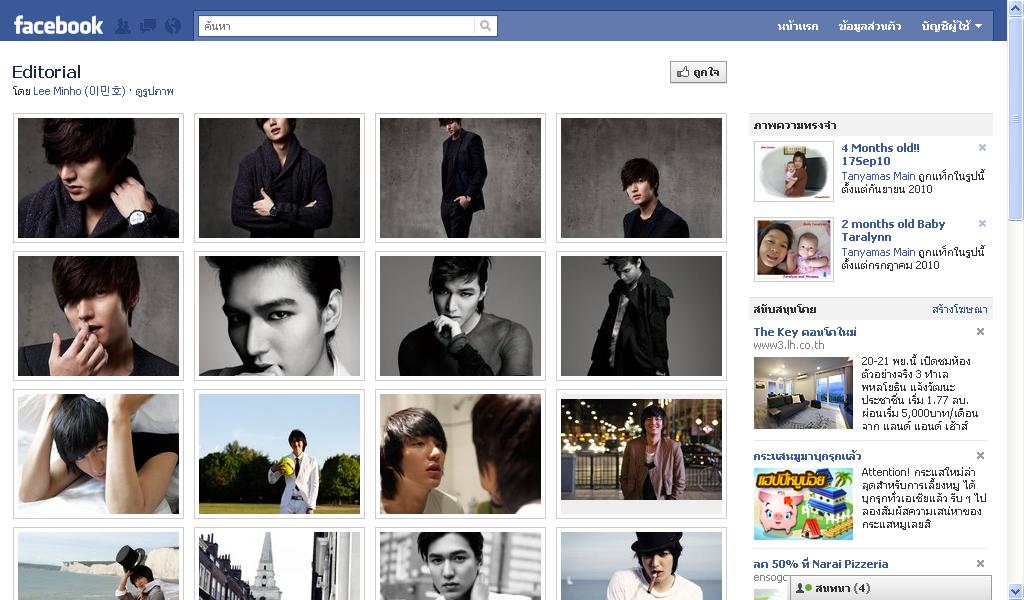Open the church steeple street photo
This screenshot has width=1024, height=600.
[279, 565]
